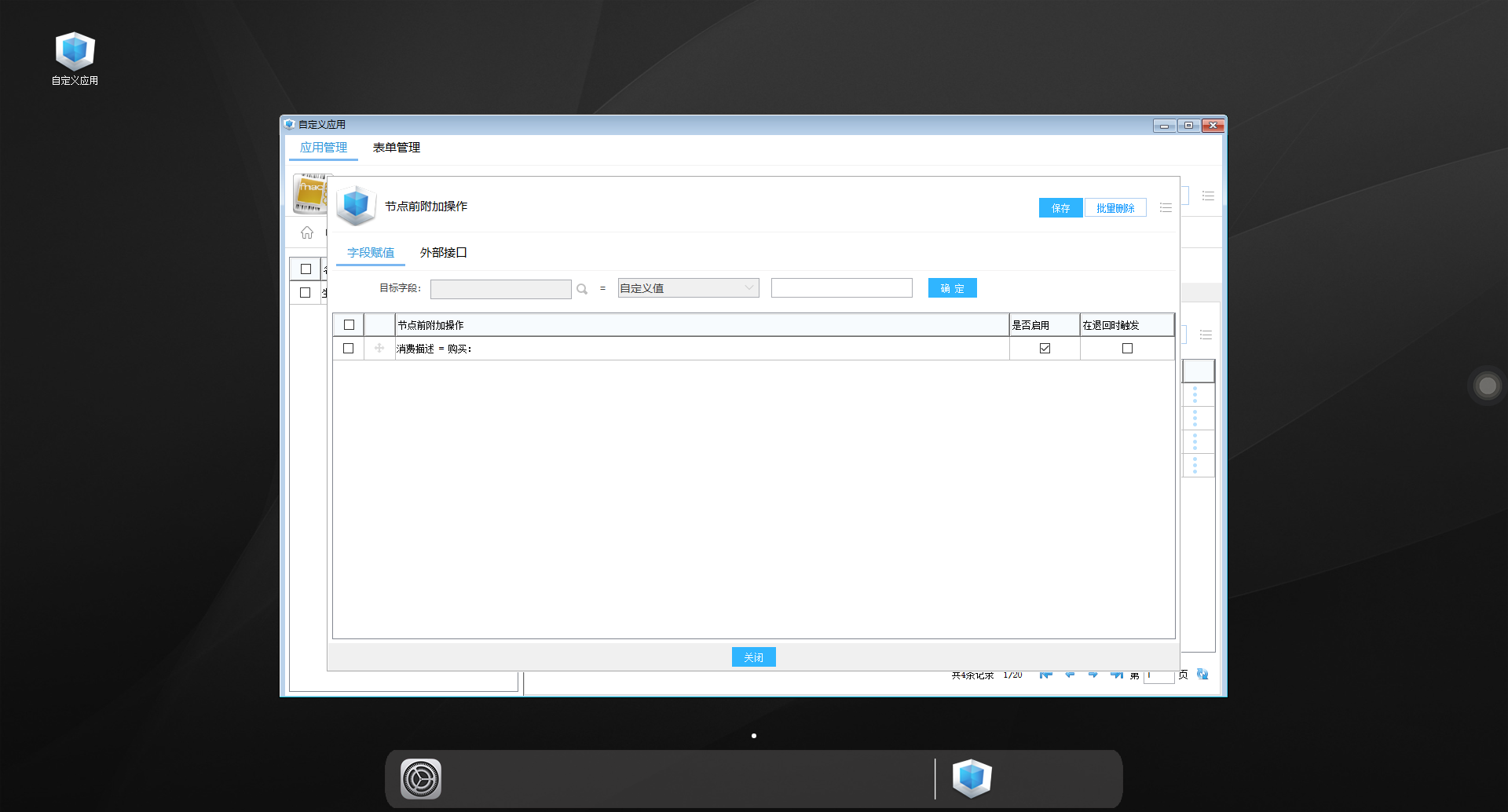Screen dimensions: 1508x812
Task: Click the 节点前附加操作 column header
Action: pos(701,325)
